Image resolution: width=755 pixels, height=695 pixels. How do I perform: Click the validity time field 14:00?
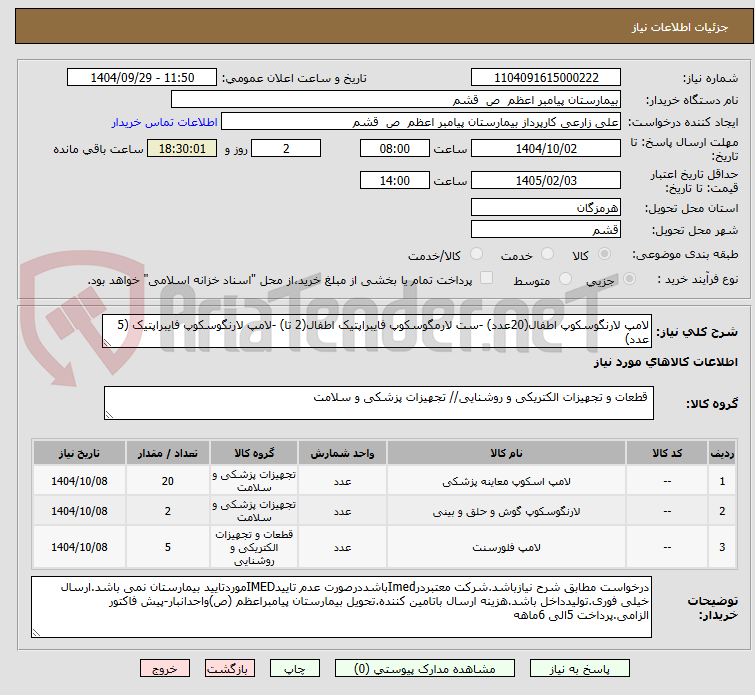395,181
